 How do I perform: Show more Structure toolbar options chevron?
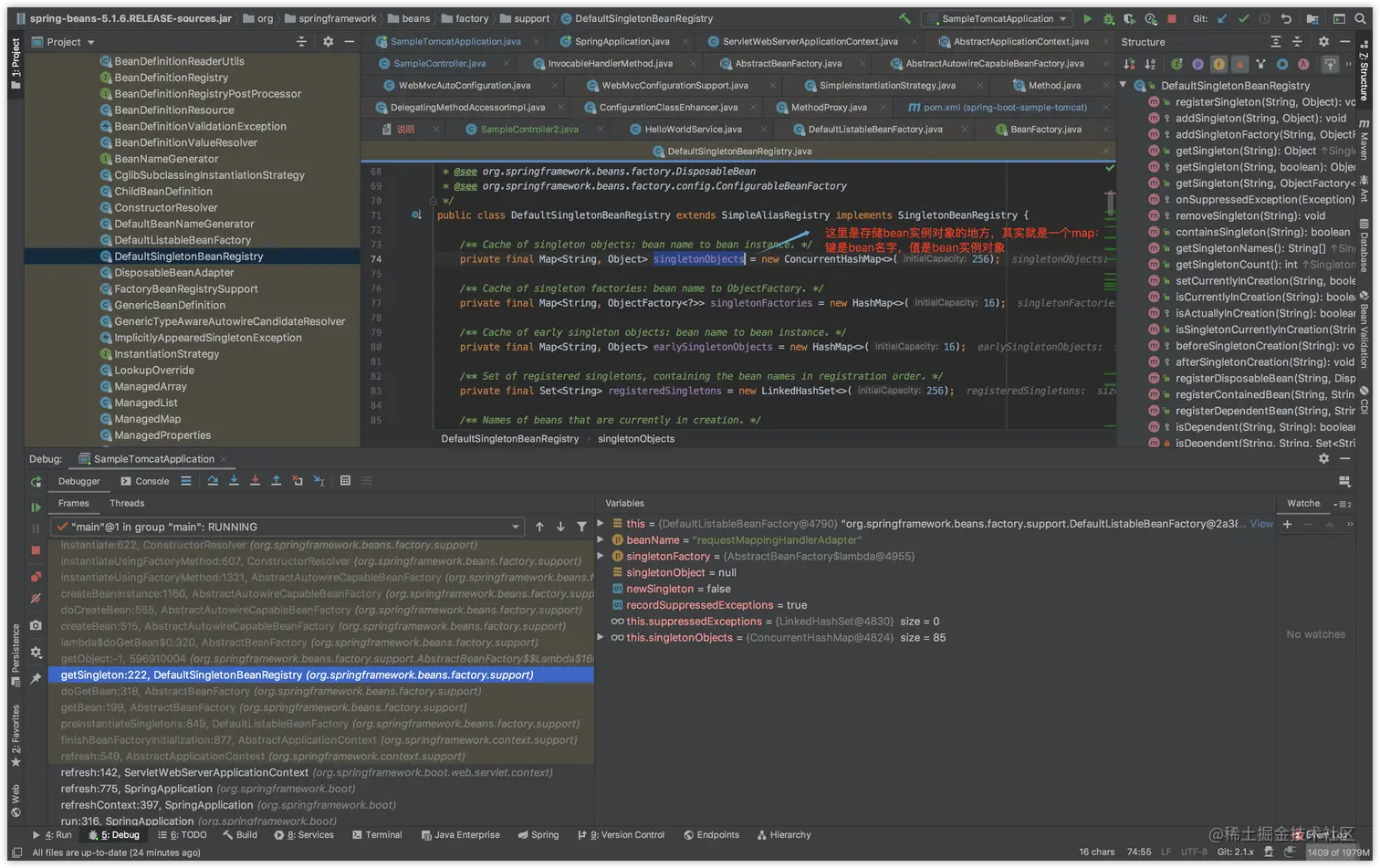[x=1349, y=64]
